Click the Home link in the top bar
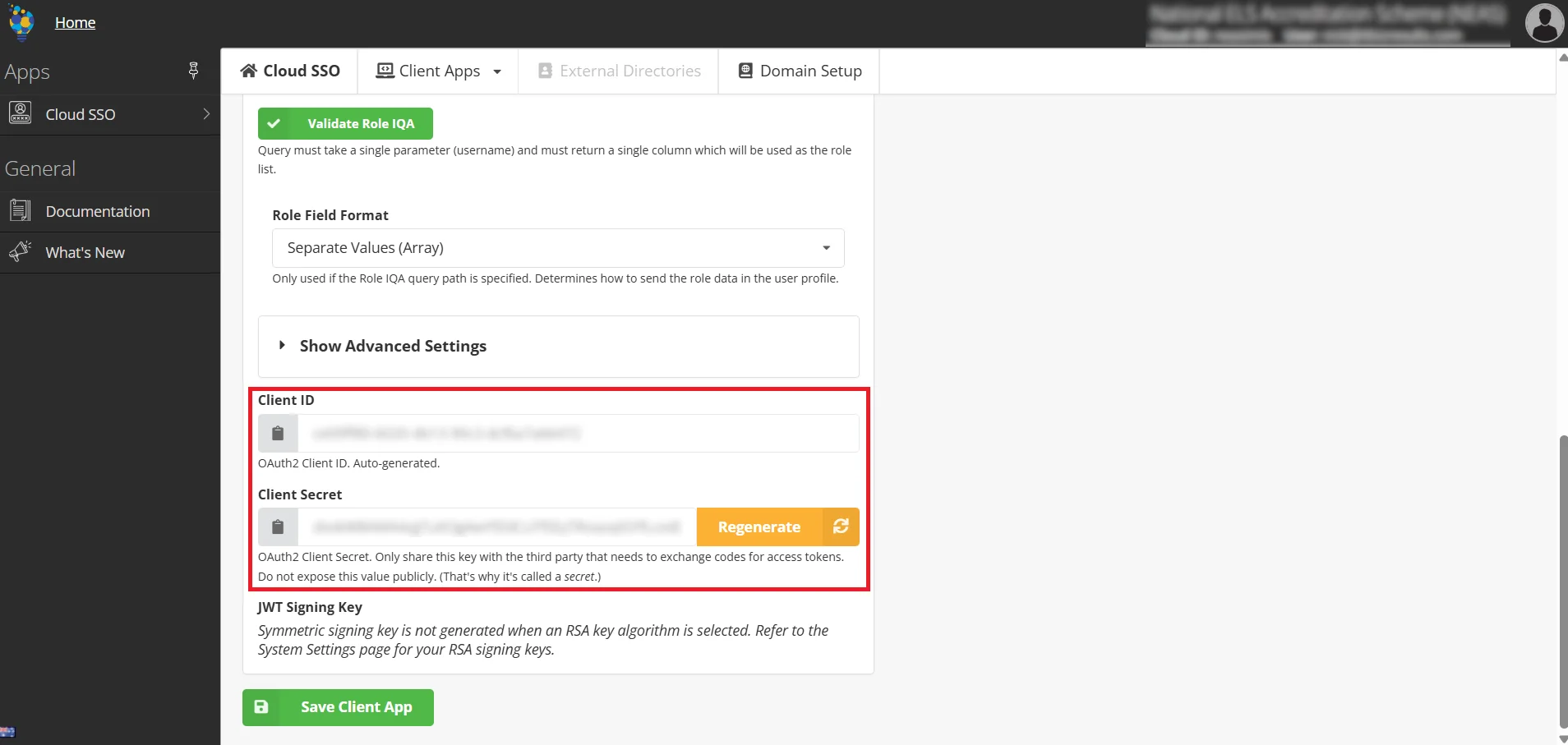The image size is (1568, 745). tap(75, 22)
